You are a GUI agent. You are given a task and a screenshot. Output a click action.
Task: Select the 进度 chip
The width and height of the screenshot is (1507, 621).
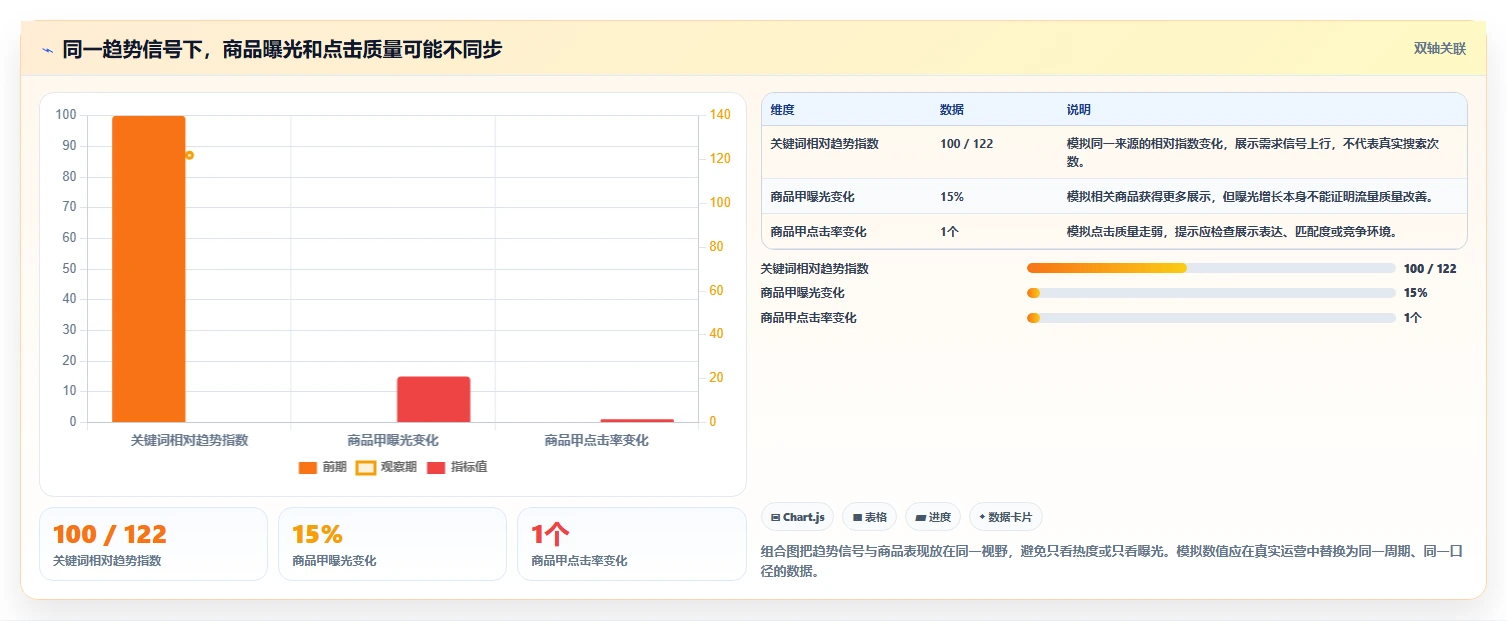pos(932,517)
